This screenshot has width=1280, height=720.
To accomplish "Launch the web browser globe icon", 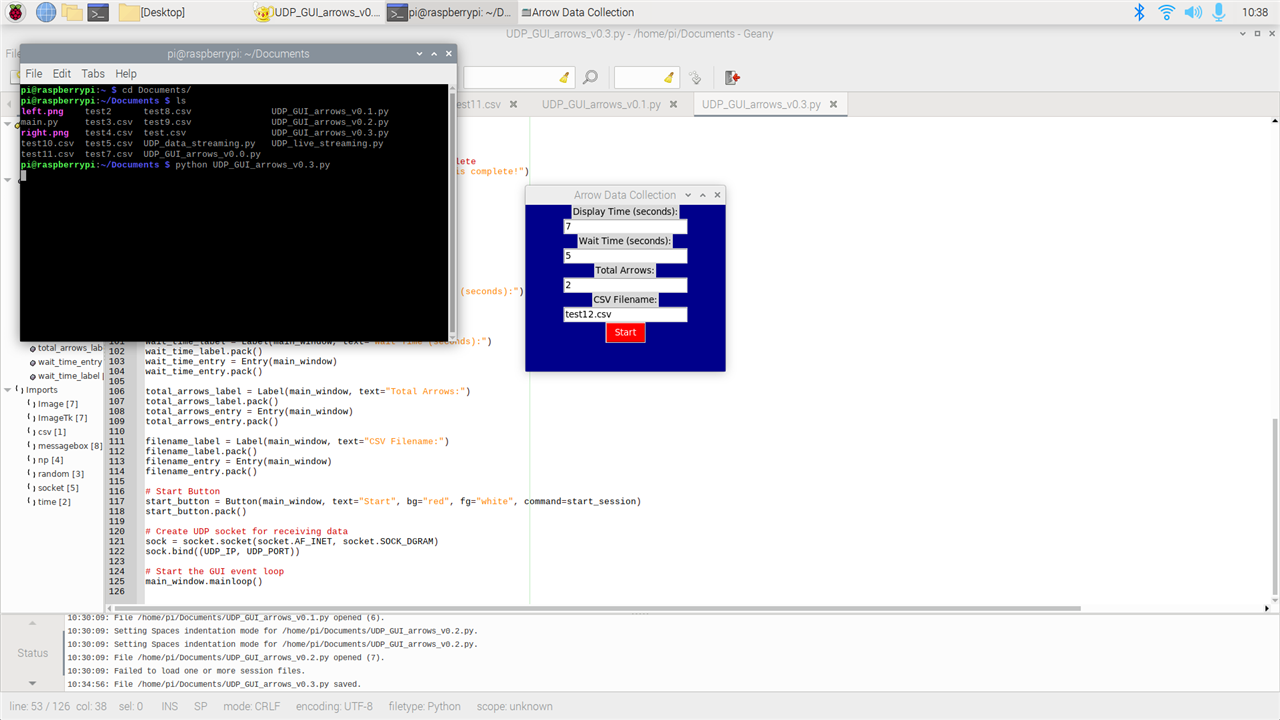I will [46, 12].
